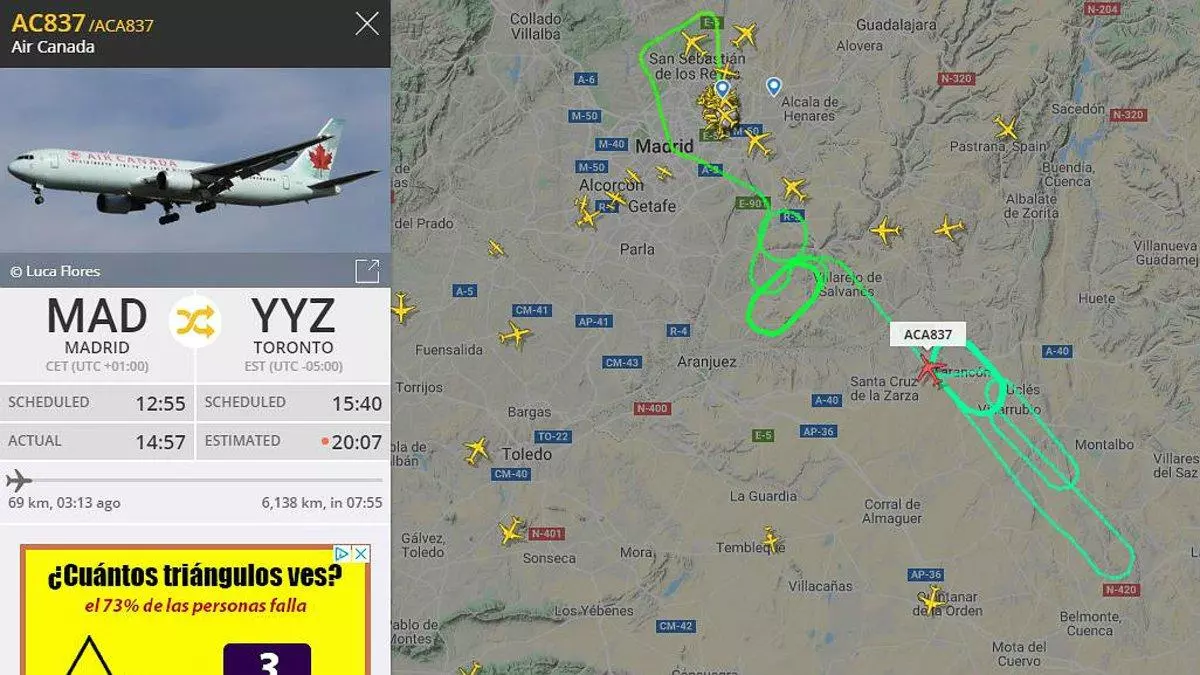The image size is (1200, 675).
Task: Click the ¿Cuántos triángulos ves? advertisement
Action: point(195,610)
